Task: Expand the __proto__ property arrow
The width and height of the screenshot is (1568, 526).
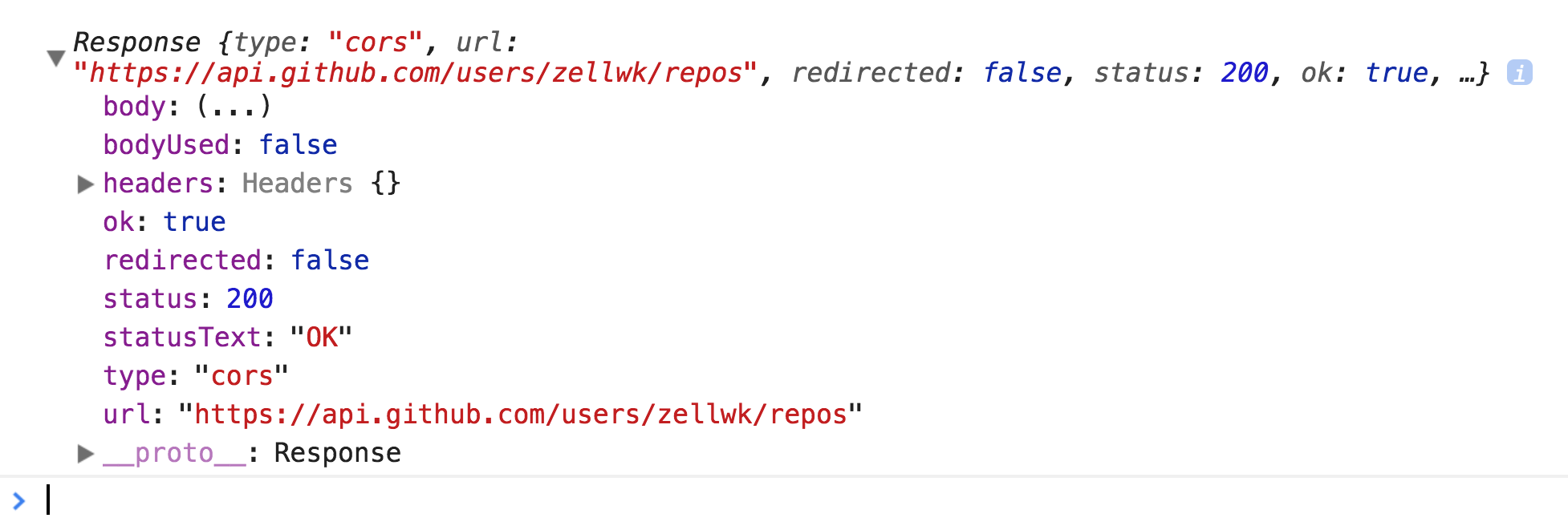Action: (x=85, y=454)
